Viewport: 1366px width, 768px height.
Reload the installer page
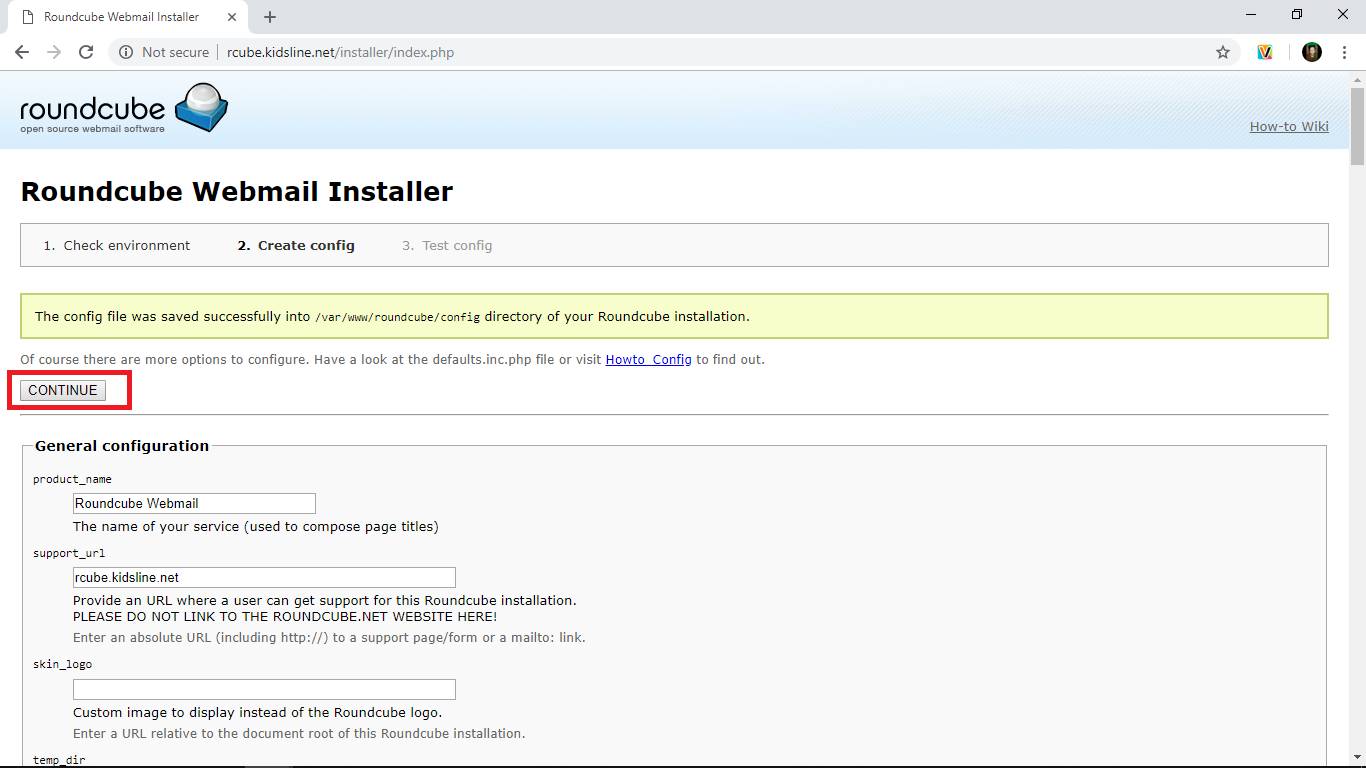tap(86, 52)
